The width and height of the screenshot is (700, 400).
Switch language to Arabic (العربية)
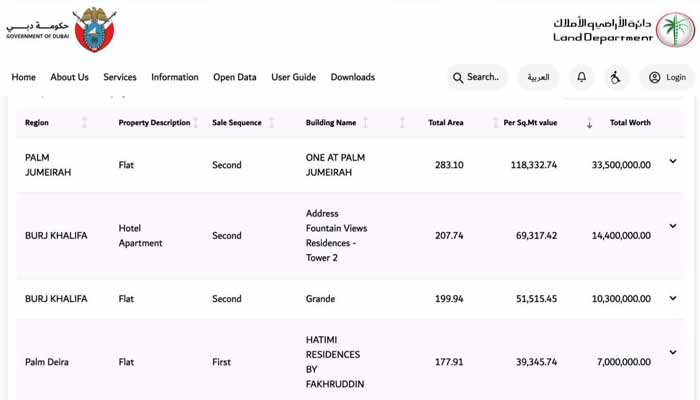tap(538, 77)
